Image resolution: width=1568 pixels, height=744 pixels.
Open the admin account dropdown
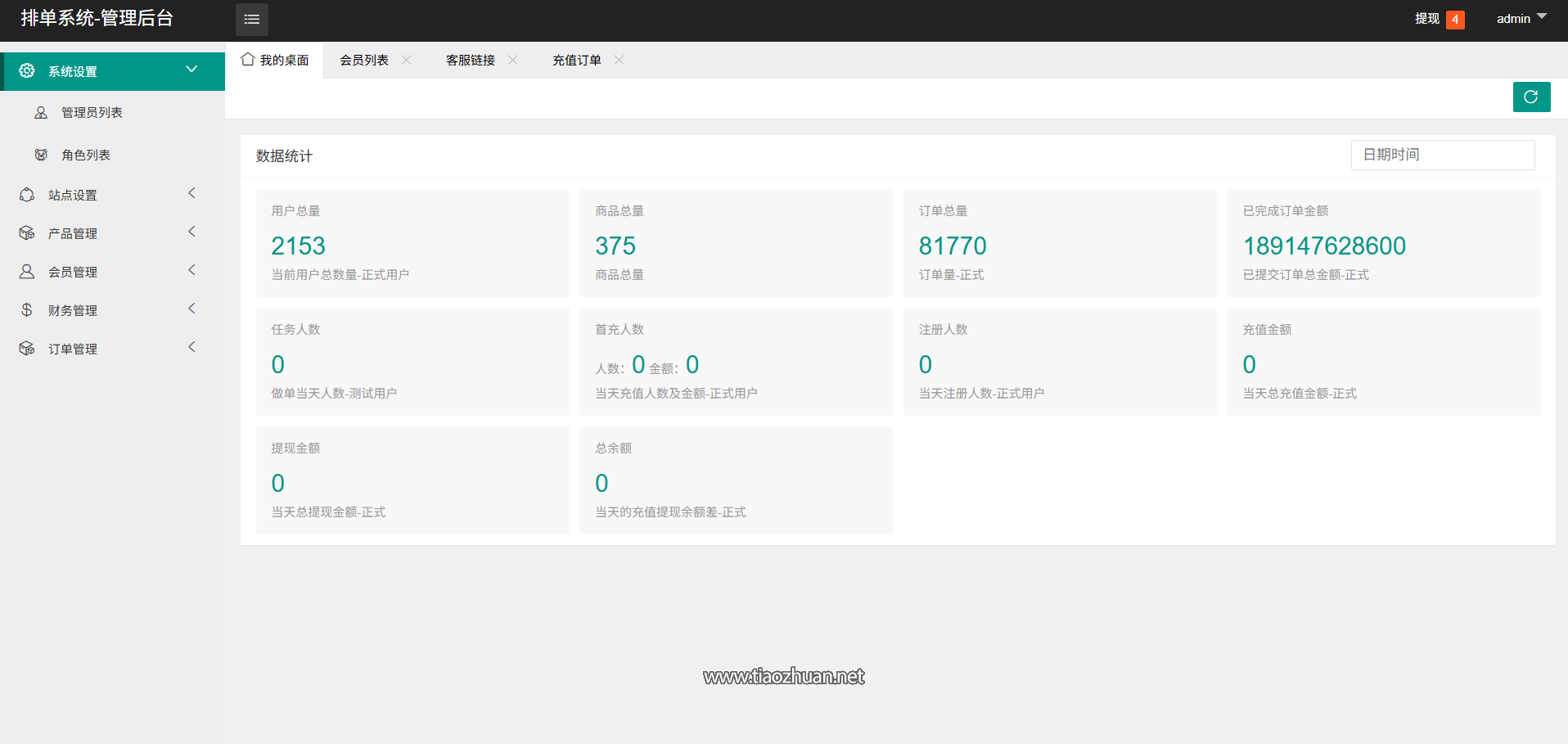click(x=1520, y=18)
